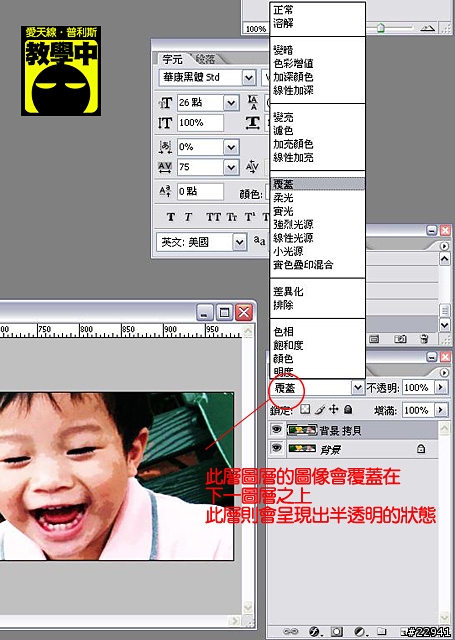
Task: Choose 實光 blend mode
Action: pyautogui.click(x=283, y=211)
